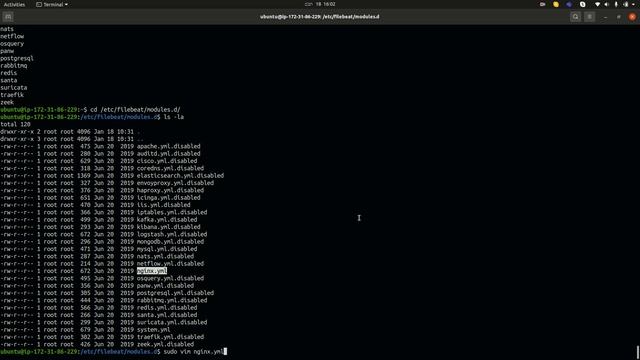The image size is (640, 360).
Task: Click envoyproxy.yml.disabled file name
Action: point(175,183)
